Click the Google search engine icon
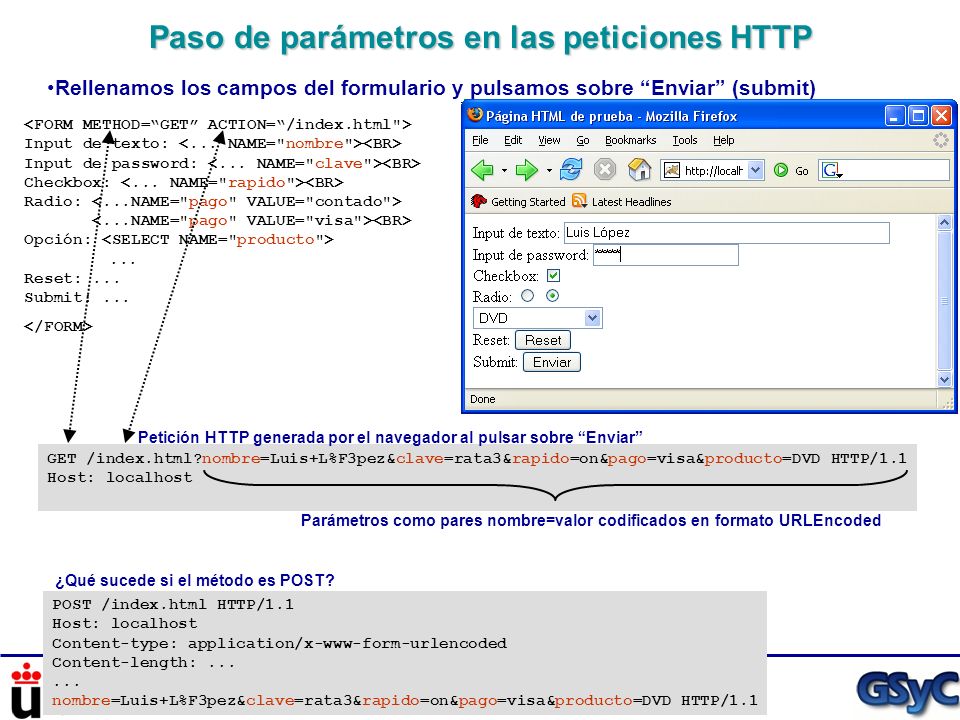Image resolution: width=960 pixels, height=720 pixels. (831, 170)
